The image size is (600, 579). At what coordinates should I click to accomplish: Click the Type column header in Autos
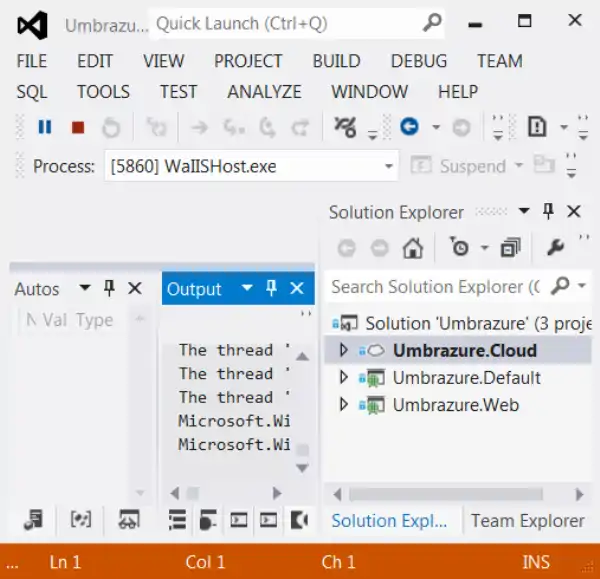pyautogui.click(x=95, y=320)
